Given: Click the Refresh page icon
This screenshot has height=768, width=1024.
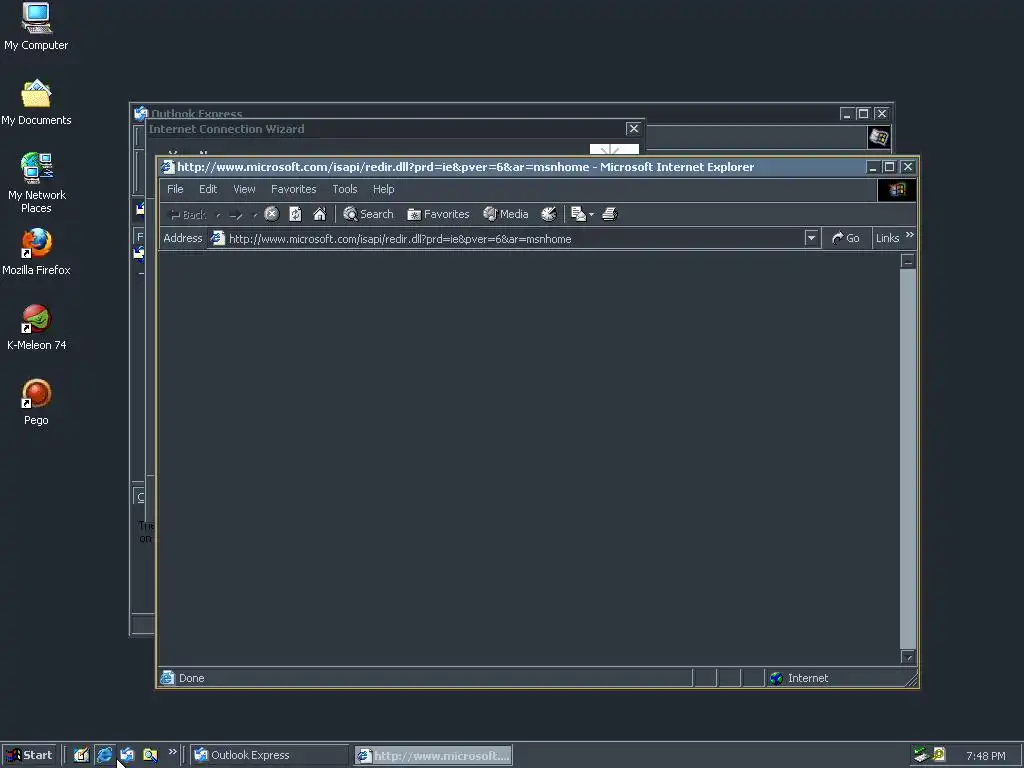Looking at the screenshot, I should 295,214.
